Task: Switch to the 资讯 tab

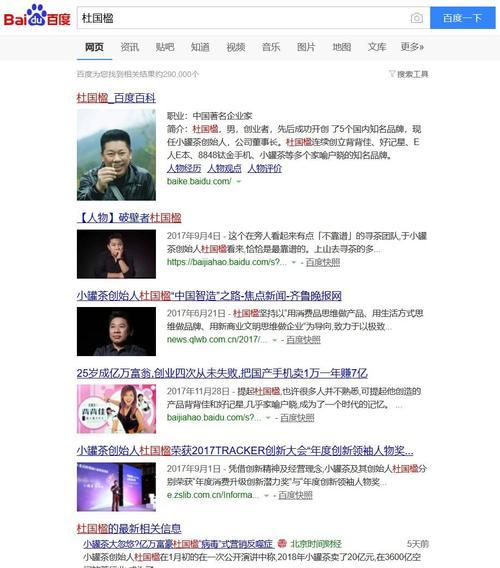Action: (x=130, y=47)
